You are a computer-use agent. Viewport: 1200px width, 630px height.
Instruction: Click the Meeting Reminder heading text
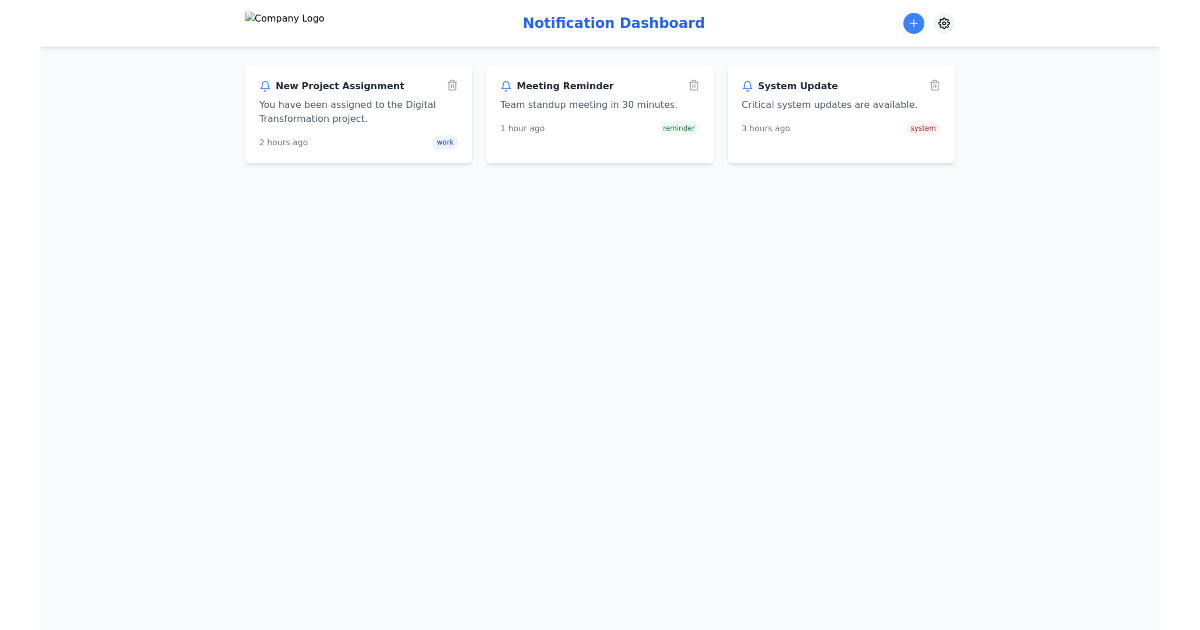click(565, 85)
